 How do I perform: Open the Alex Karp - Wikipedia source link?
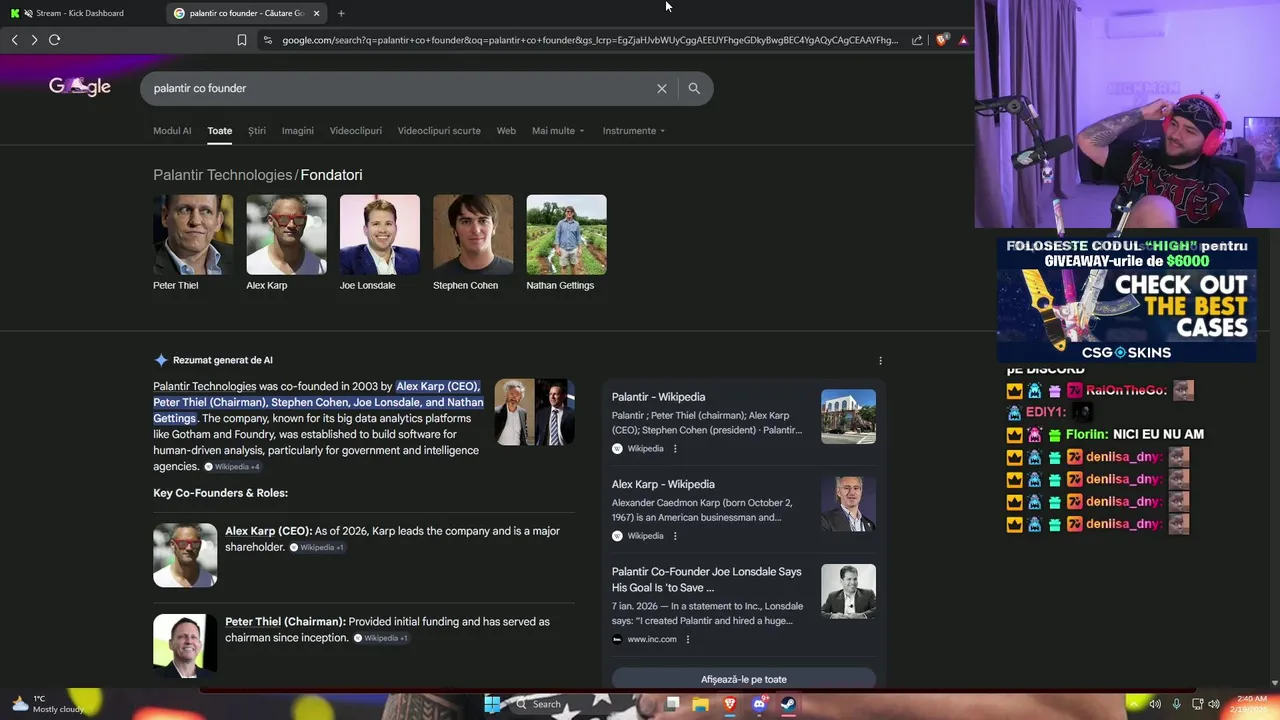point(663,484)
